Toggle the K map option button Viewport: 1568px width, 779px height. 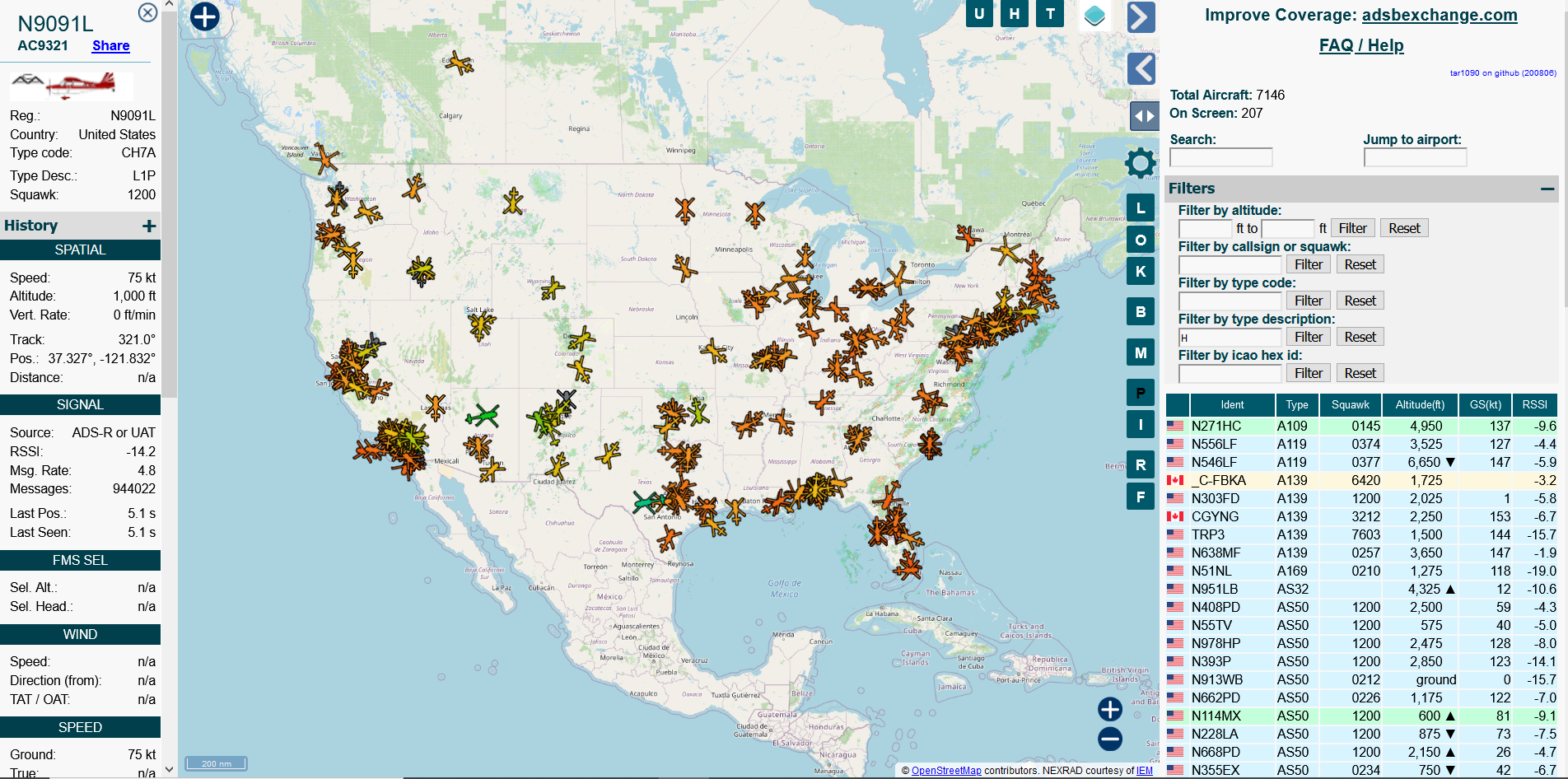tap(1141, 271)
